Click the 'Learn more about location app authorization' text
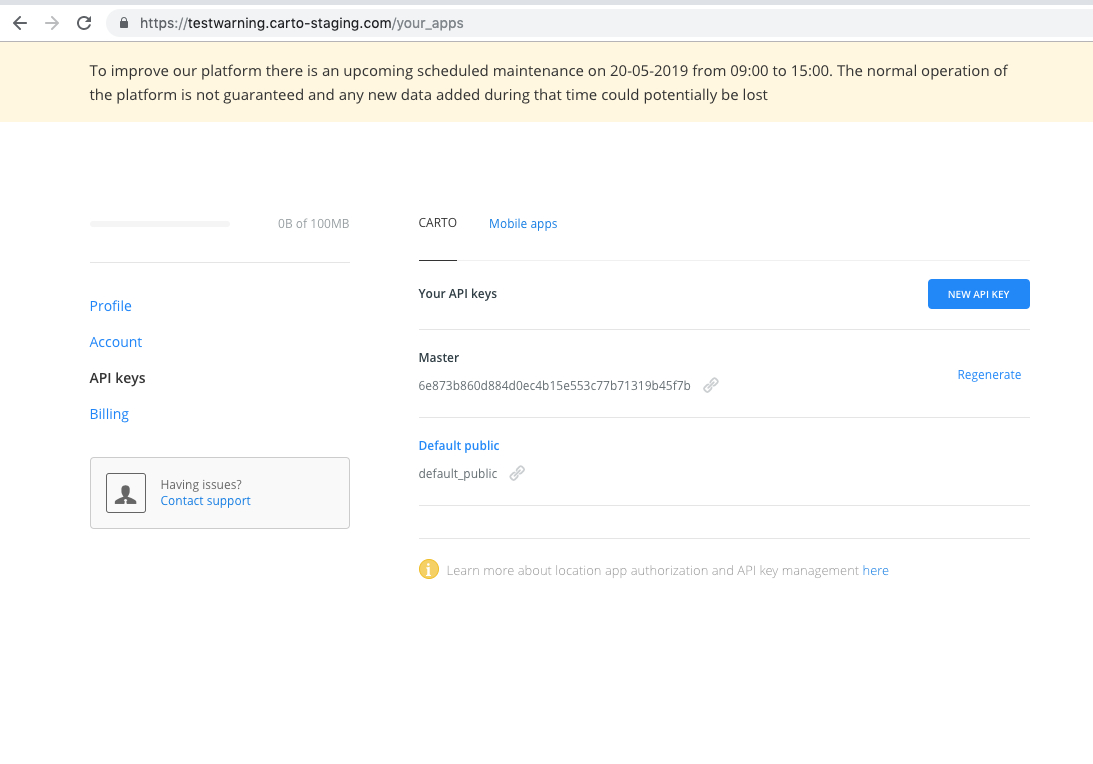 [652, 570]
